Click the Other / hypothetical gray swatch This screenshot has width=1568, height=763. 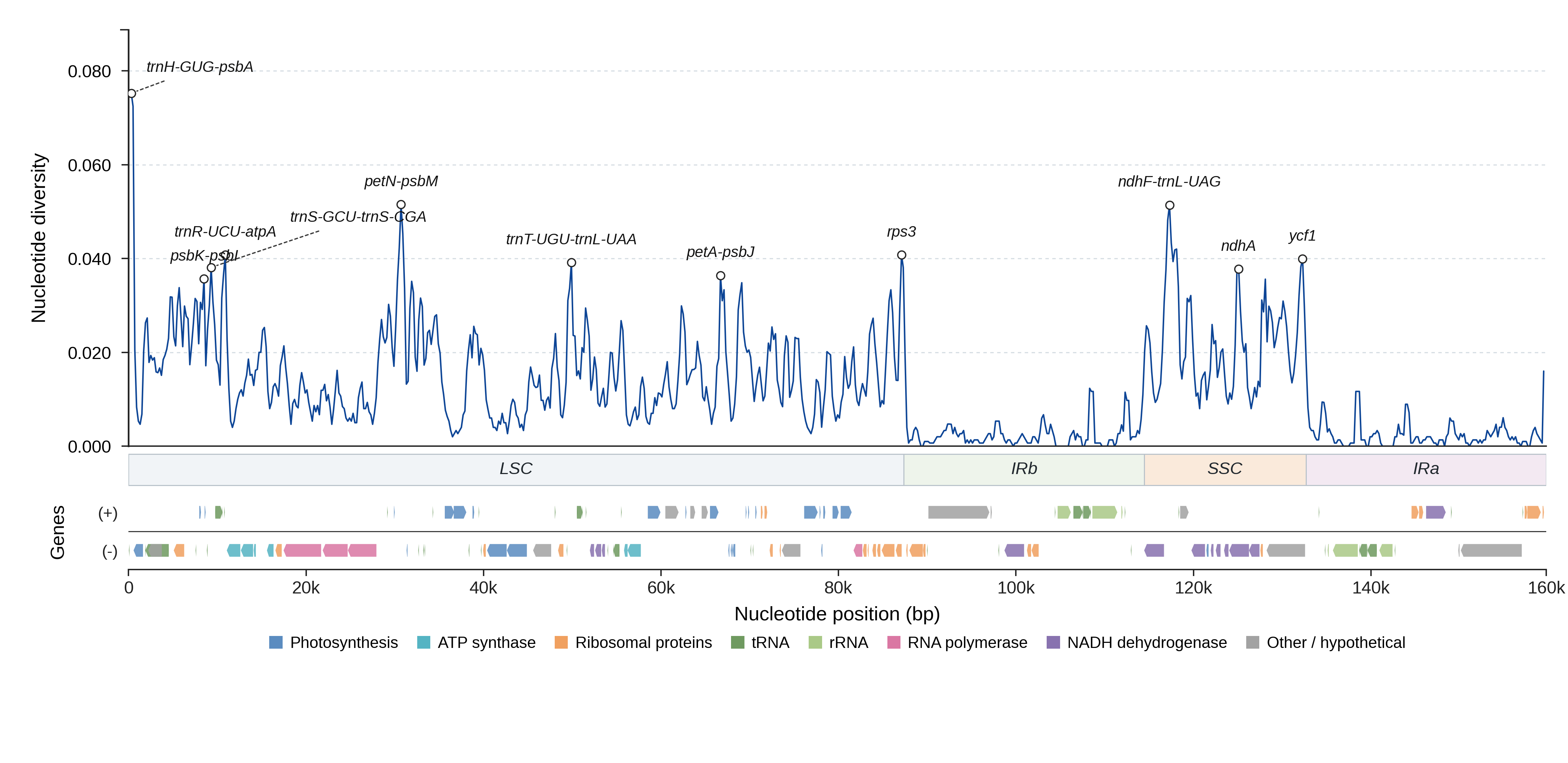point(1253,642)
